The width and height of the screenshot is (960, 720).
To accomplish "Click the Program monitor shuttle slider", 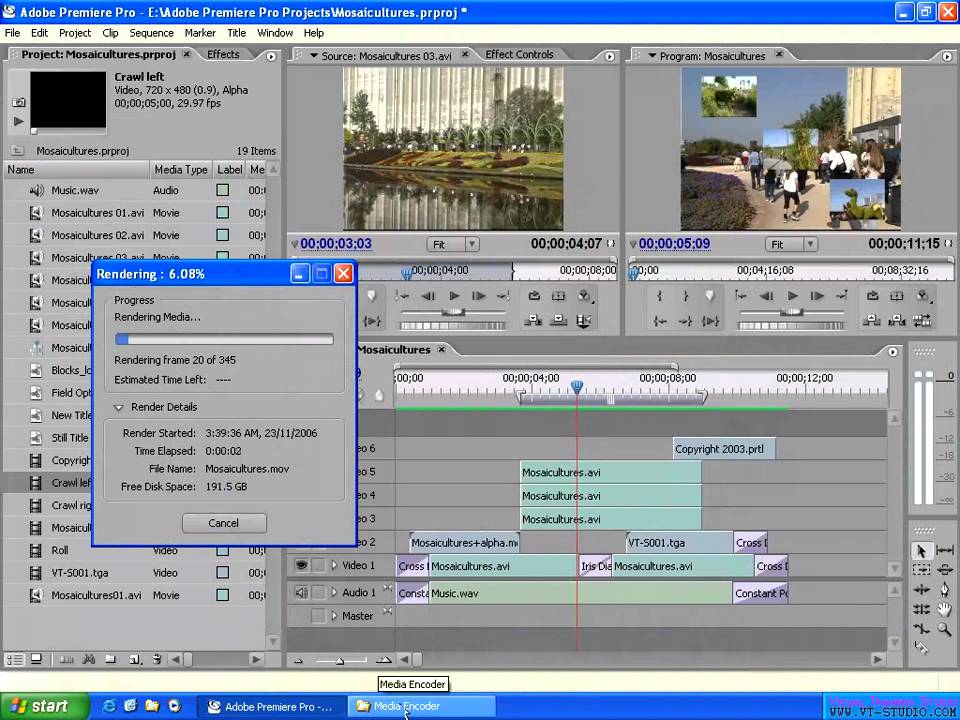I will coord(792,312).
